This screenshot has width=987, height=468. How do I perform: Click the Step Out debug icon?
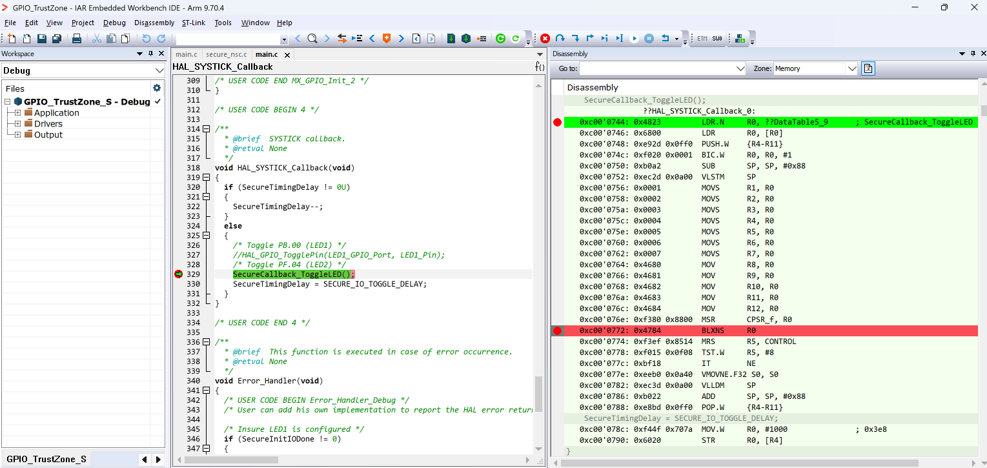590,38
